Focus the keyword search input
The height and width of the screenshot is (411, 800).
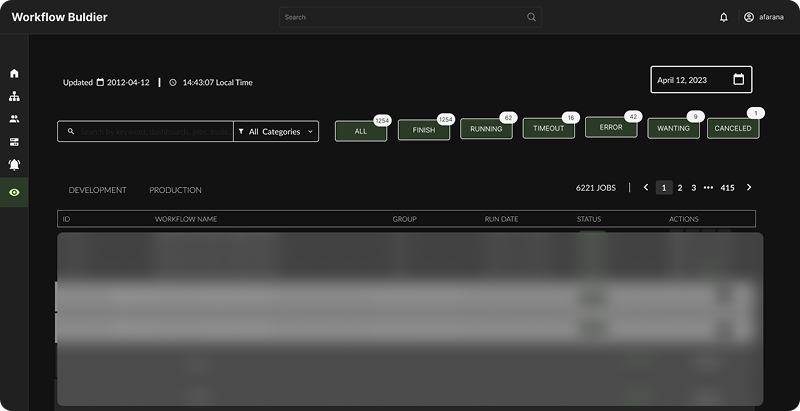point(145,132)
